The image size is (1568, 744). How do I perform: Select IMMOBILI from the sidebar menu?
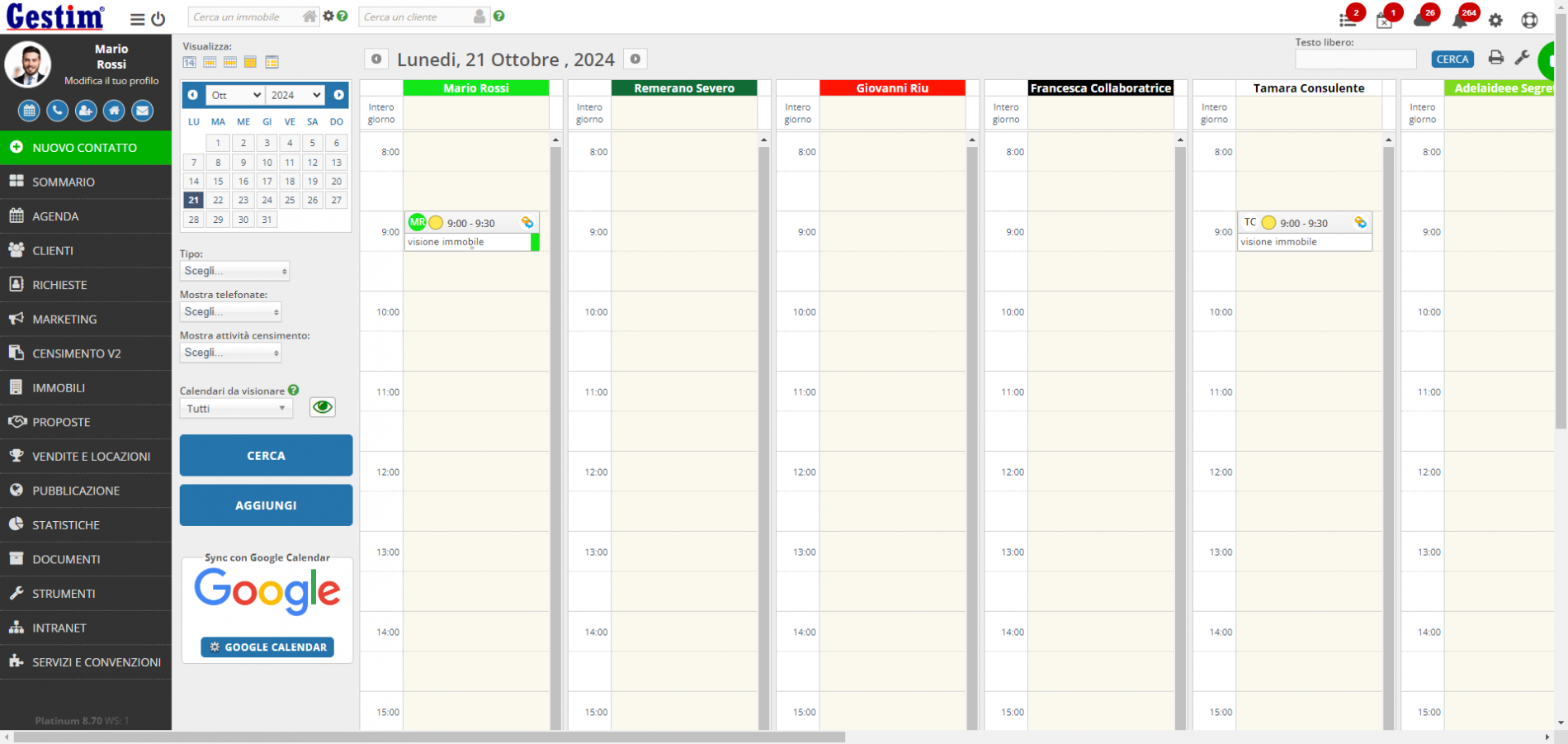(59, 387)
